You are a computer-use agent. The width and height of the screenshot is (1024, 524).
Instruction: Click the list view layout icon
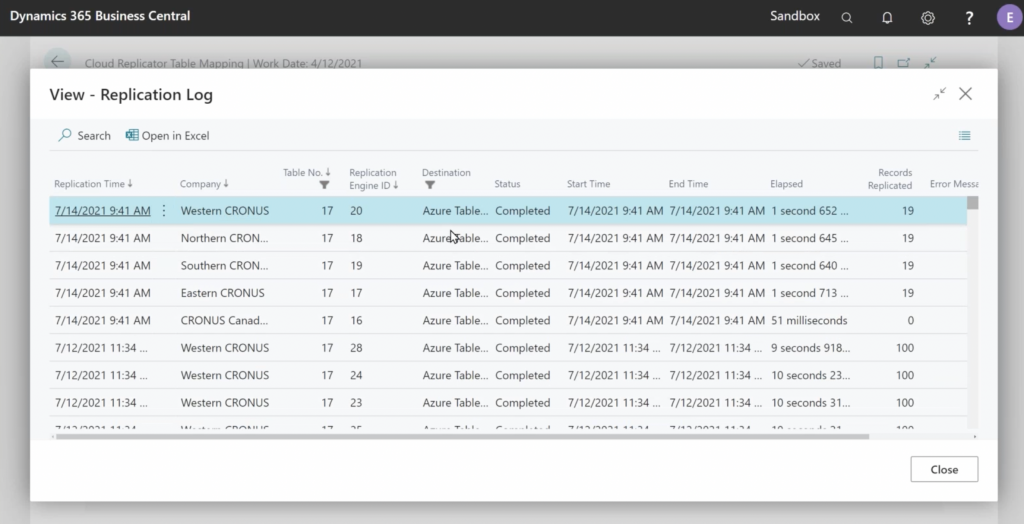(x=964, y=136)
